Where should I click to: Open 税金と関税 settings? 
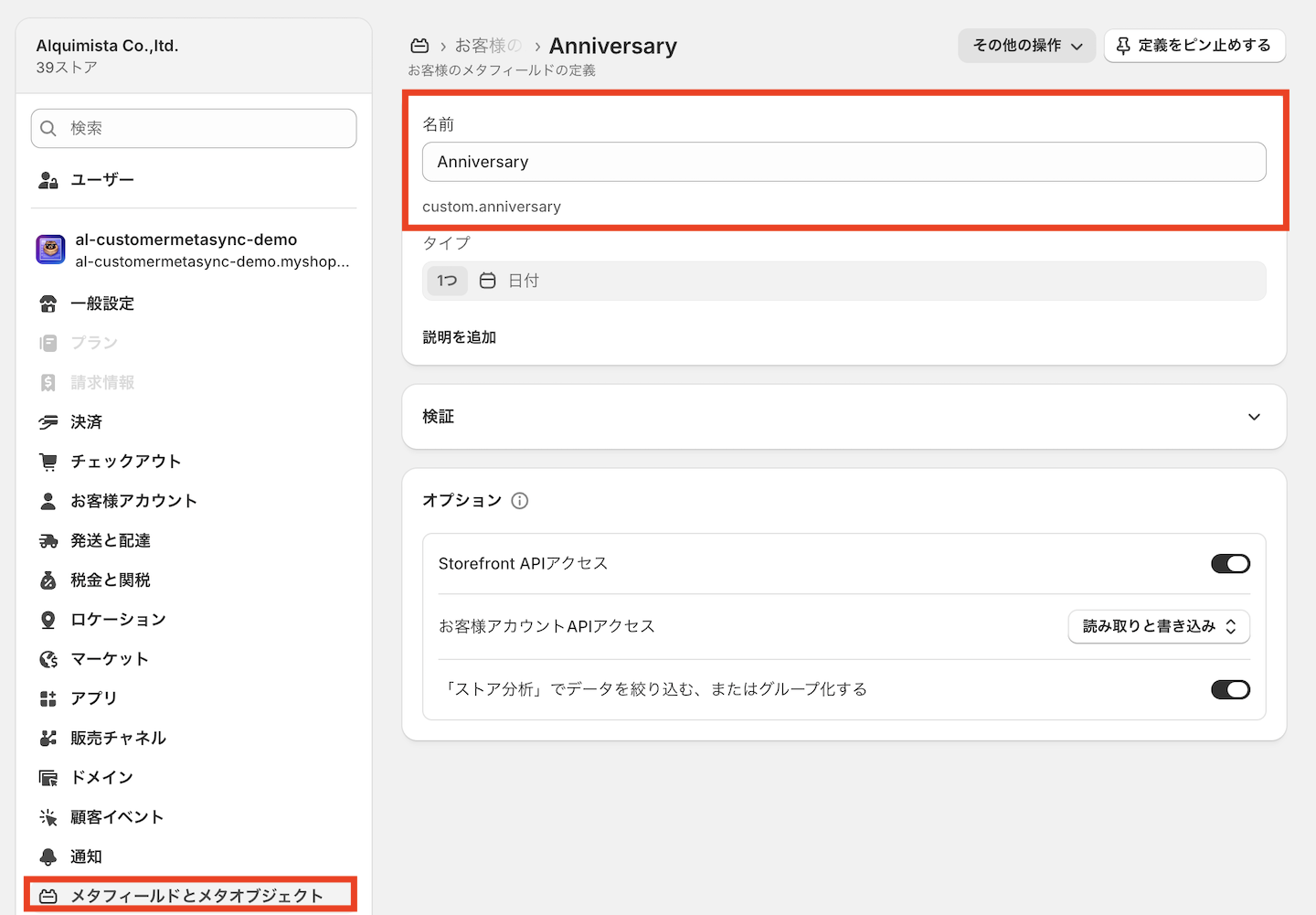pos(194,580)
